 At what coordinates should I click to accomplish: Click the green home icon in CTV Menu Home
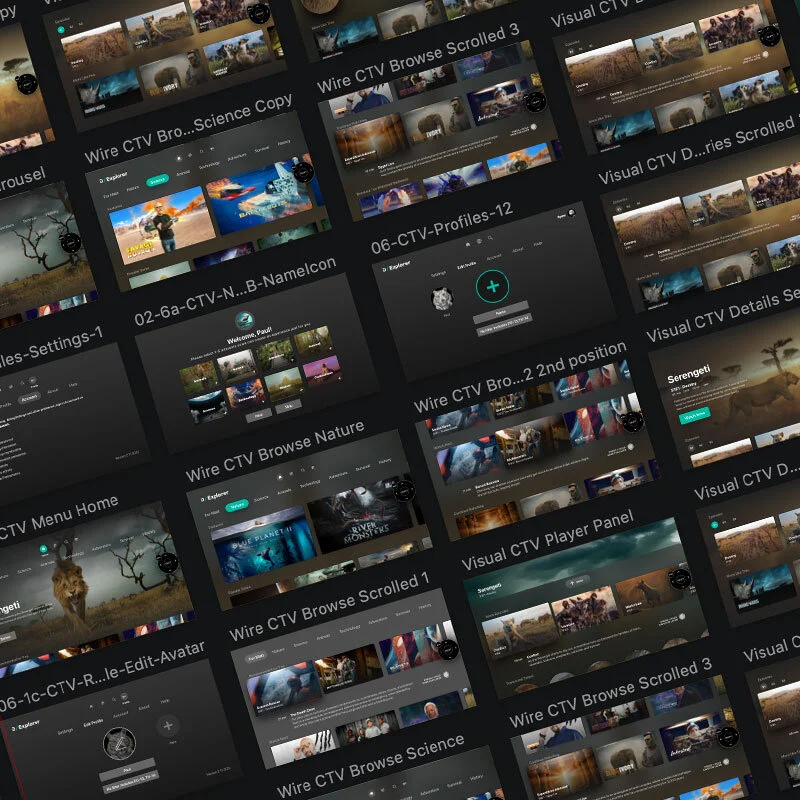tap(43, 549)
